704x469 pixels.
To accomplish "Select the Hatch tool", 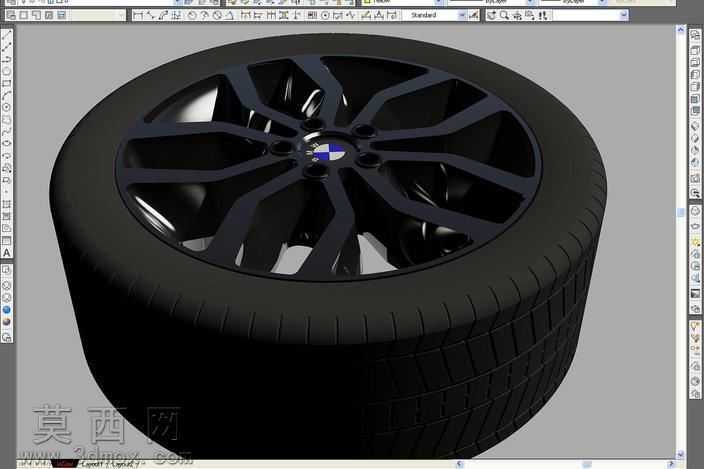I will tap(7, 204).
